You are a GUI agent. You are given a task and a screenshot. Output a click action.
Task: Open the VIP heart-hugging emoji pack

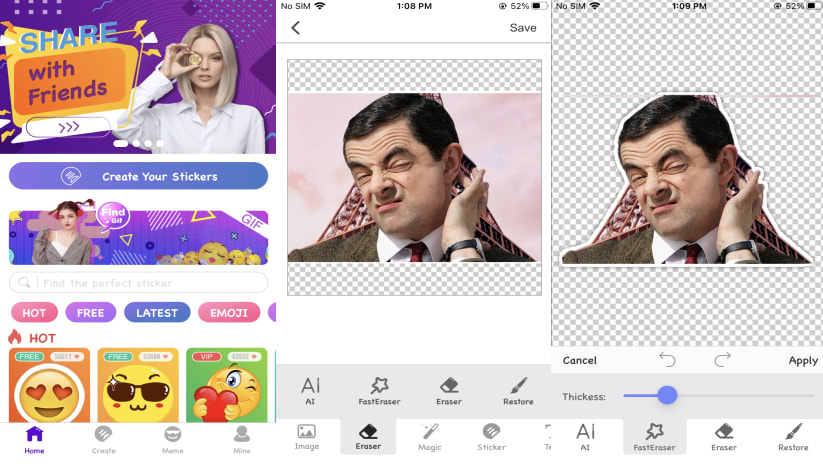tap(227, 386)
